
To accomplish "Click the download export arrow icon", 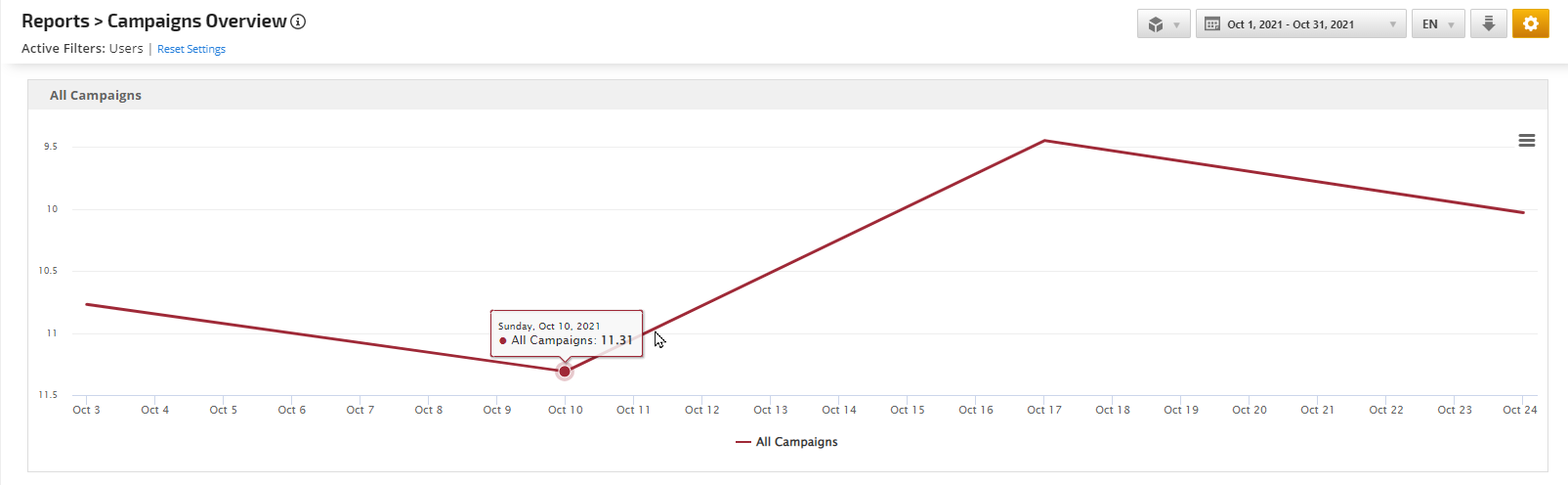I will [1488, 24].
